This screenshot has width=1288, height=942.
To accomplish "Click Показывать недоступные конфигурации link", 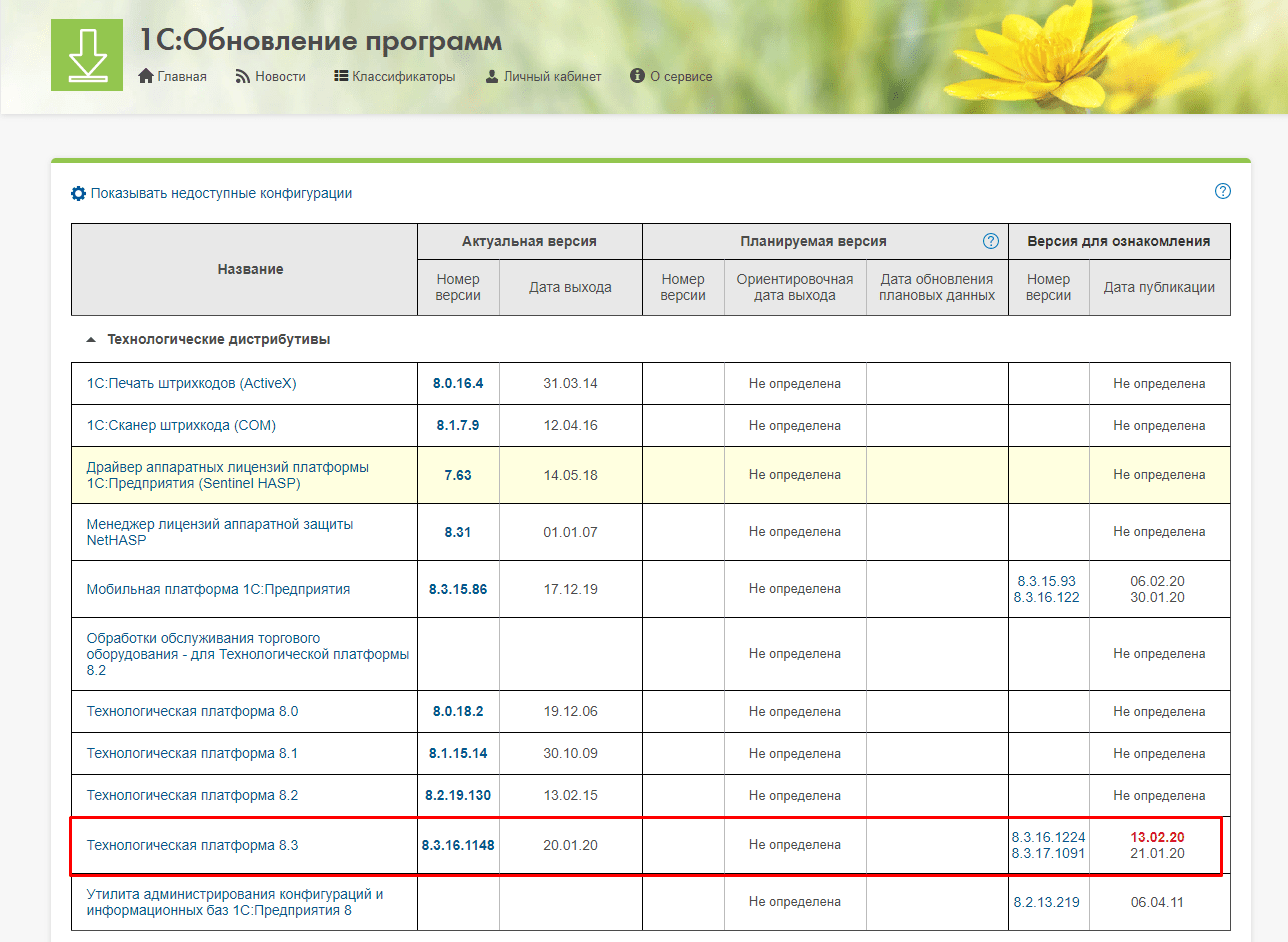I will [221, 193].
